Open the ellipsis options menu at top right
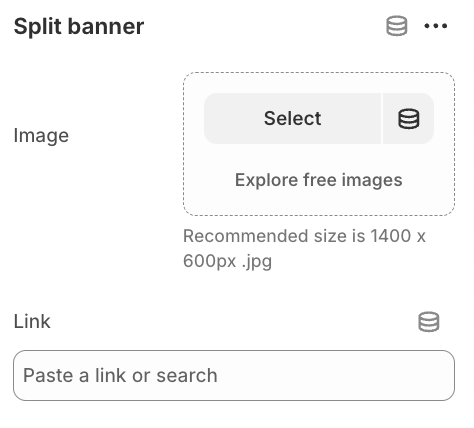Screen dimensions: 474x428 click(x=435, y=26)
